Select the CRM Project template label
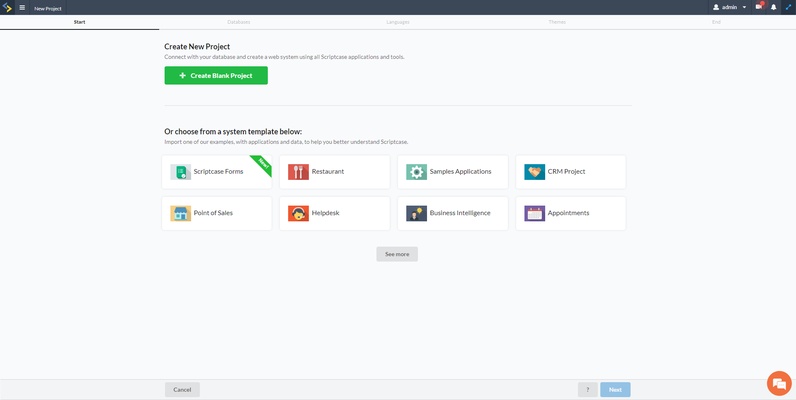 coord(567,172)
